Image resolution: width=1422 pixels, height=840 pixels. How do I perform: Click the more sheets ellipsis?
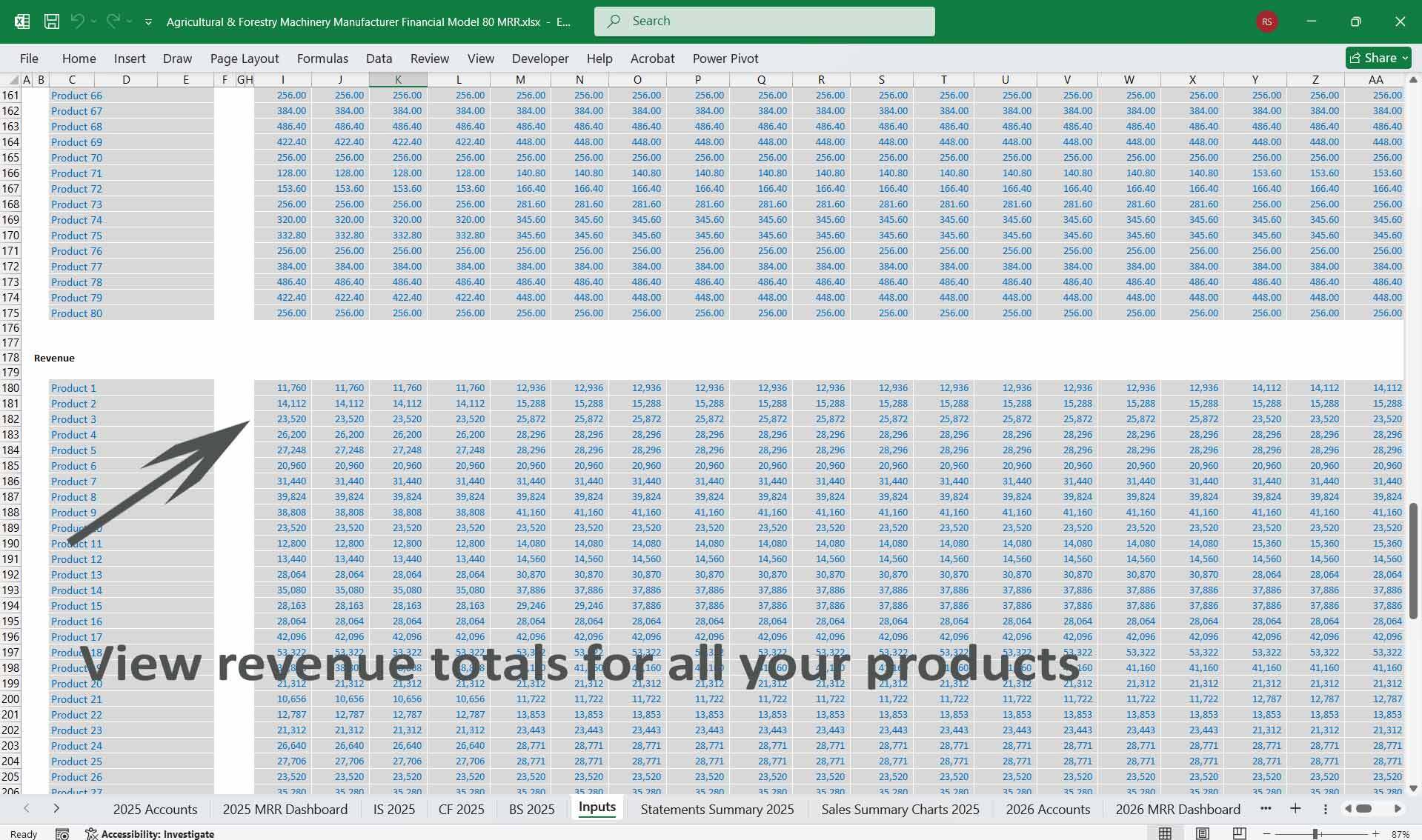click(x=1266, y=808)
